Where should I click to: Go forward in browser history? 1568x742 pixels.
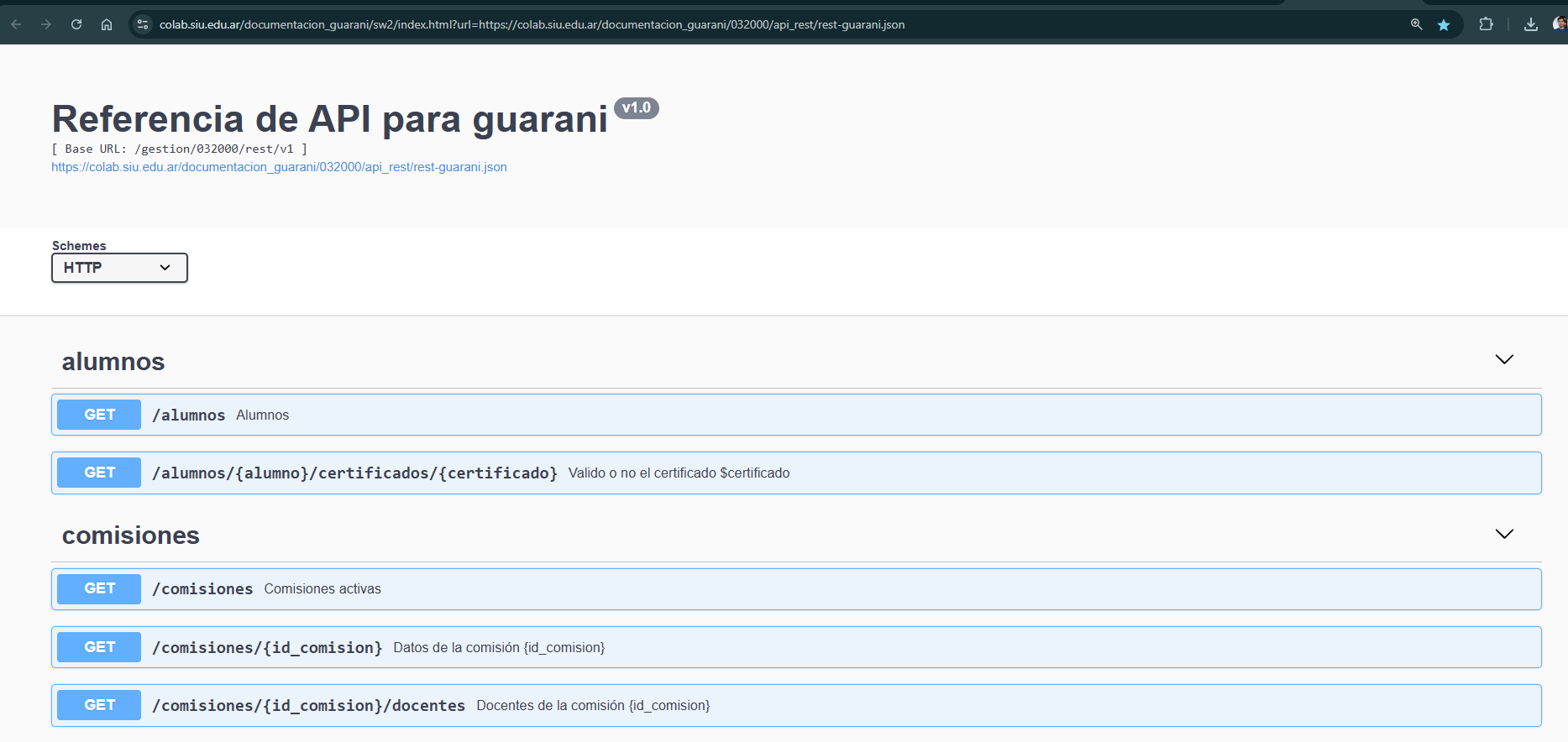[46, 24]
